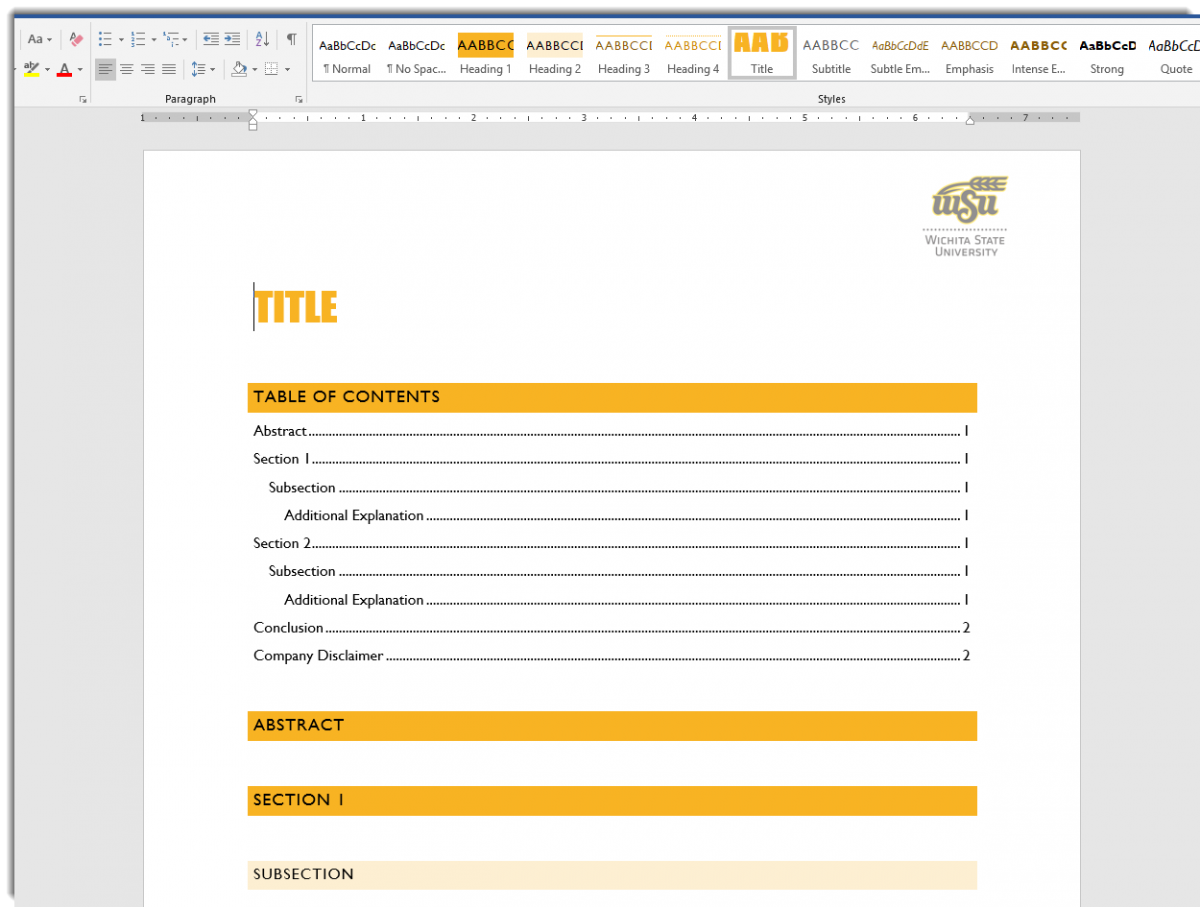Center align the paragraph text

coord(127,69)
